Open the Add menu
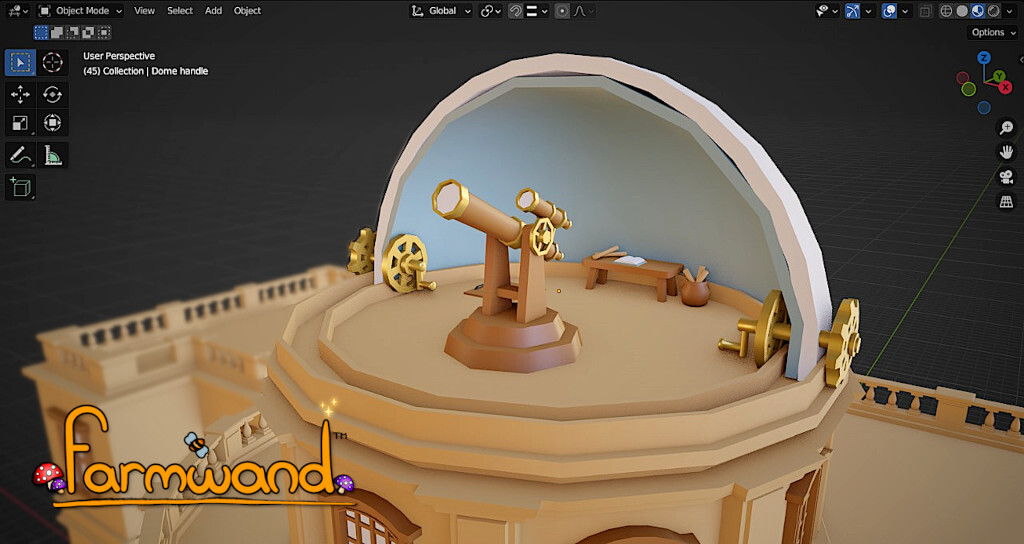 214,10
